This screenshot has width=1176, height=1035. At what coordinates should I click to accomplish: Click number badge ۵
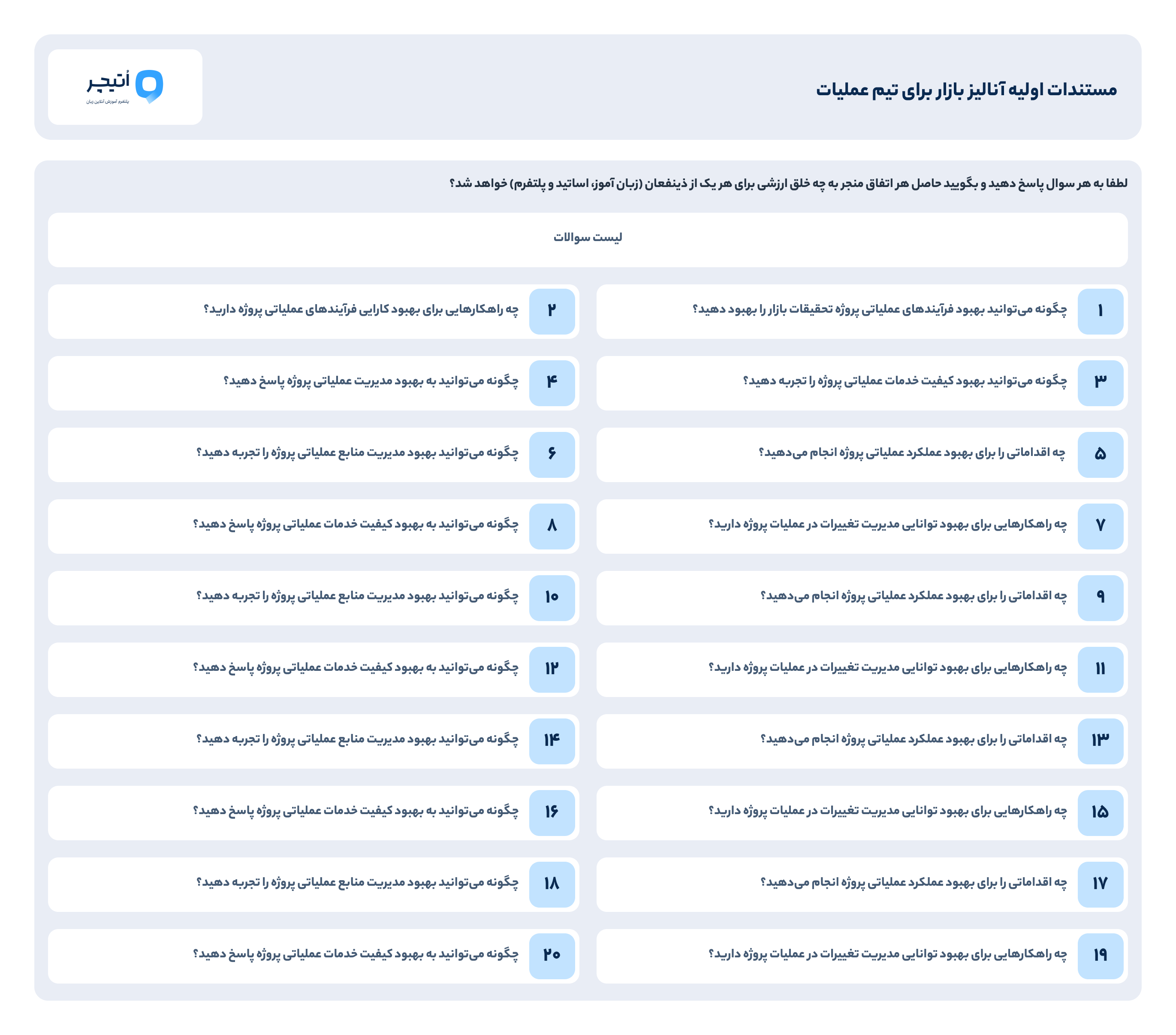pyautogui.click(x=1100, y=455)
